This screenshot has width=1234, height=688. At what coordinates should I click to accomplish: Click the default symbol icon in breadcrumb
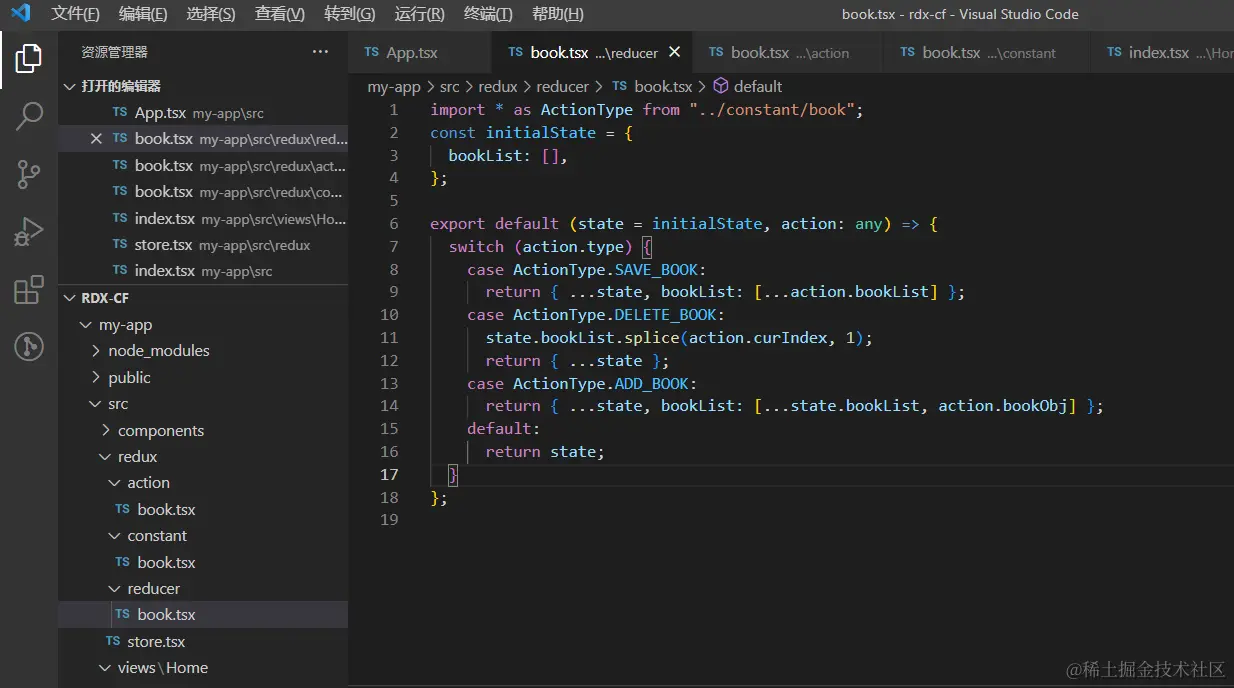pos(720,87)
